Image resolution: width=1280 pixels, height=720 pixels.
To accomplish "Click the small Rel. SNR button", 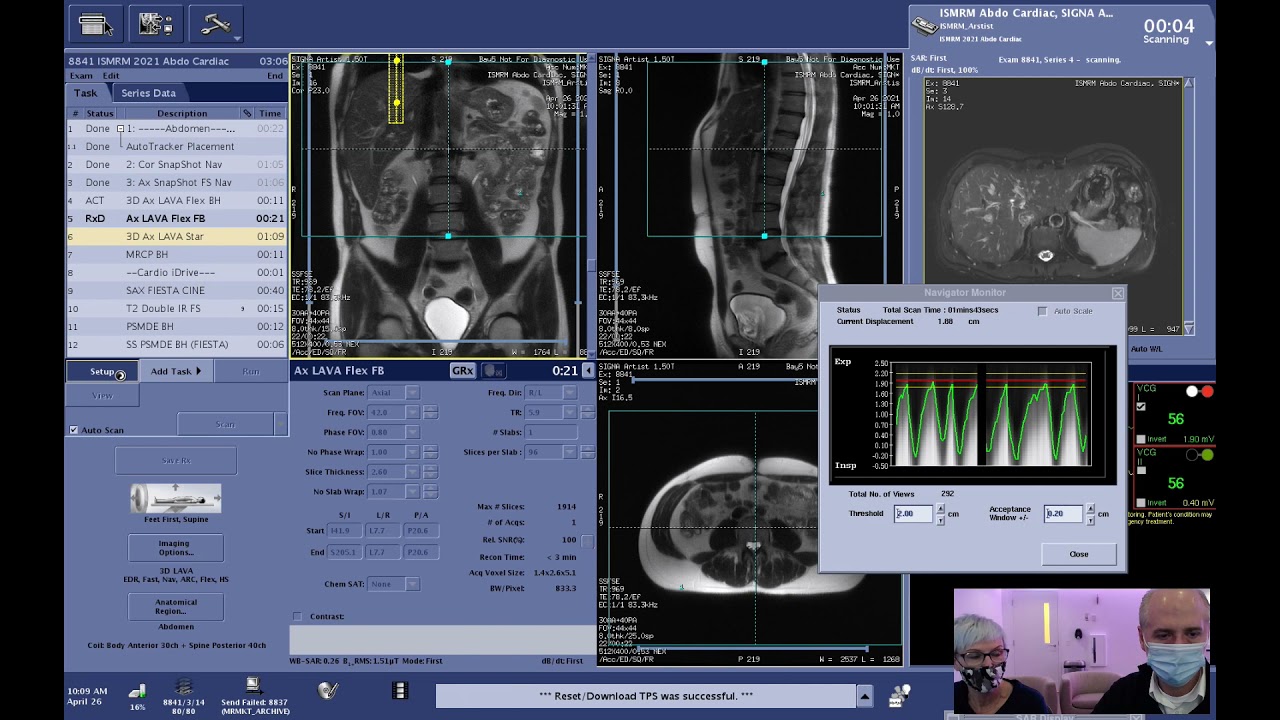I will click(x=587, y=540).
